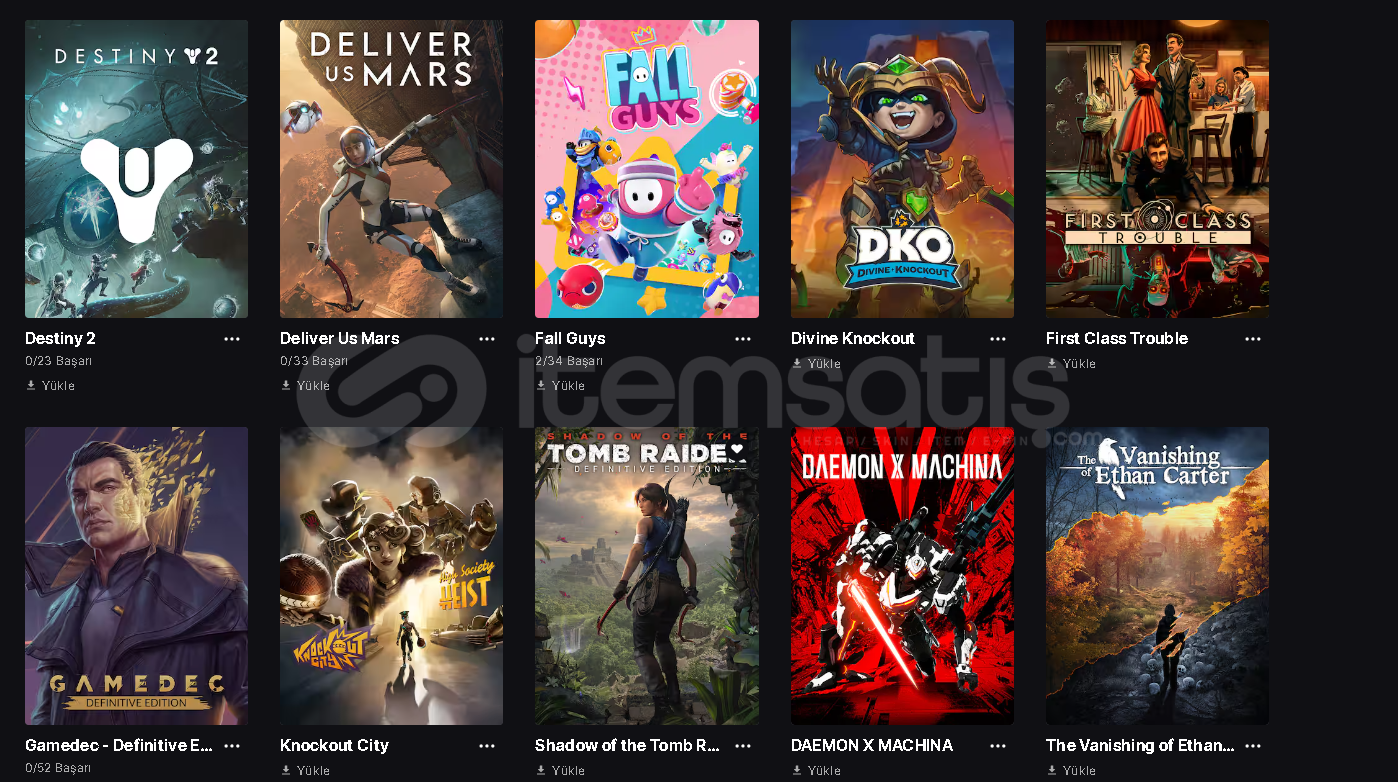Install Deliver Us Mars via Yükle

(306, 385)
